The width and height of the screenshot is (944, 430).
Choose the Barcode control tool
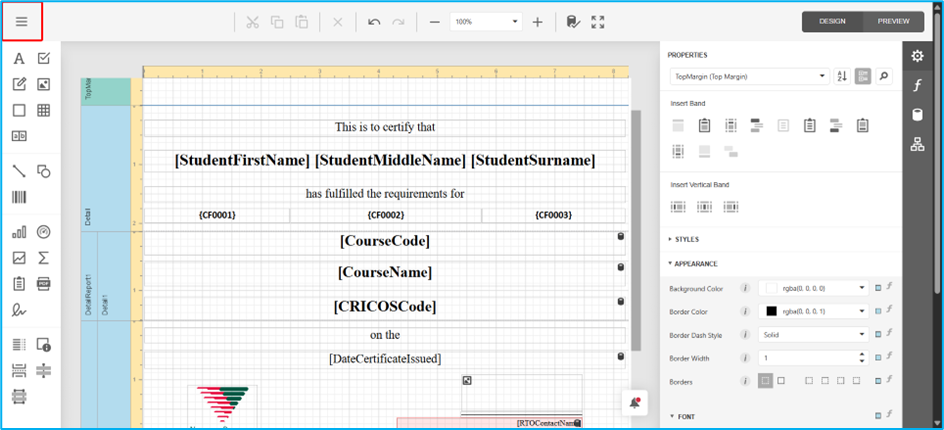(18, 197)
